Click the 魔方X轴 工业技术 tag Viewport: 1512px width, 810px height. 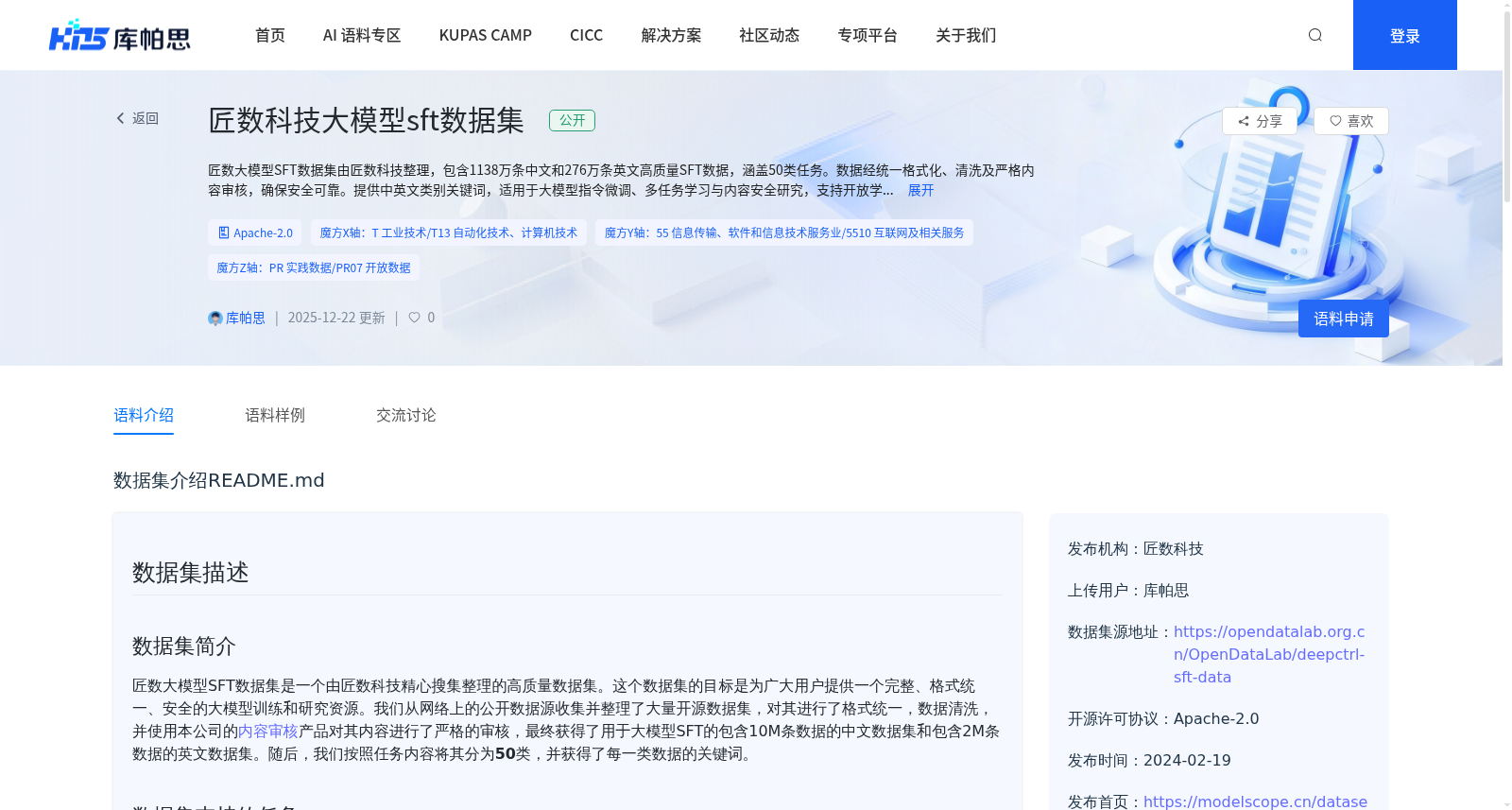(x=449, y=233)
